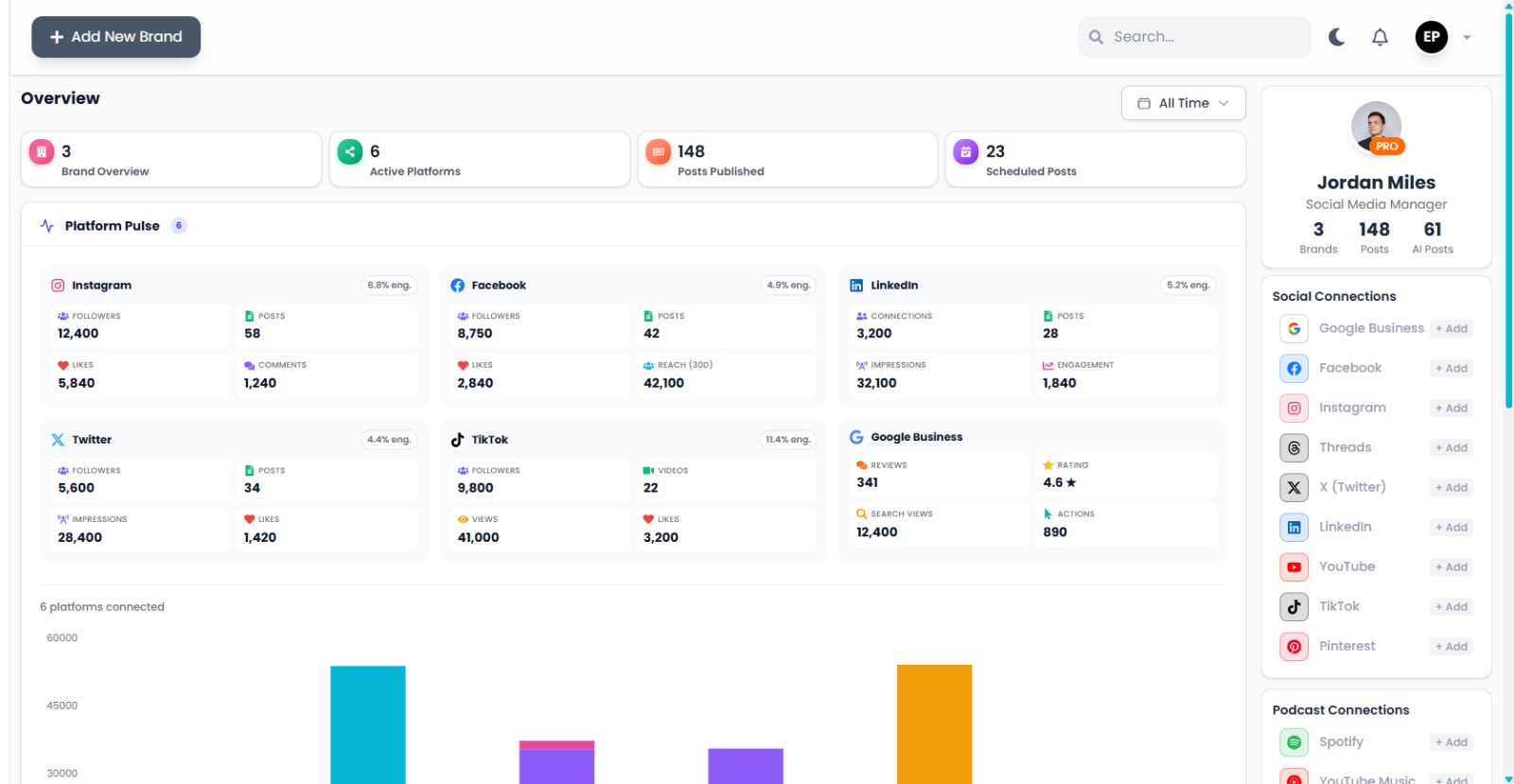Click Twitter impressions value 28,400
The image size is (1514, 784).
point(79,537)
